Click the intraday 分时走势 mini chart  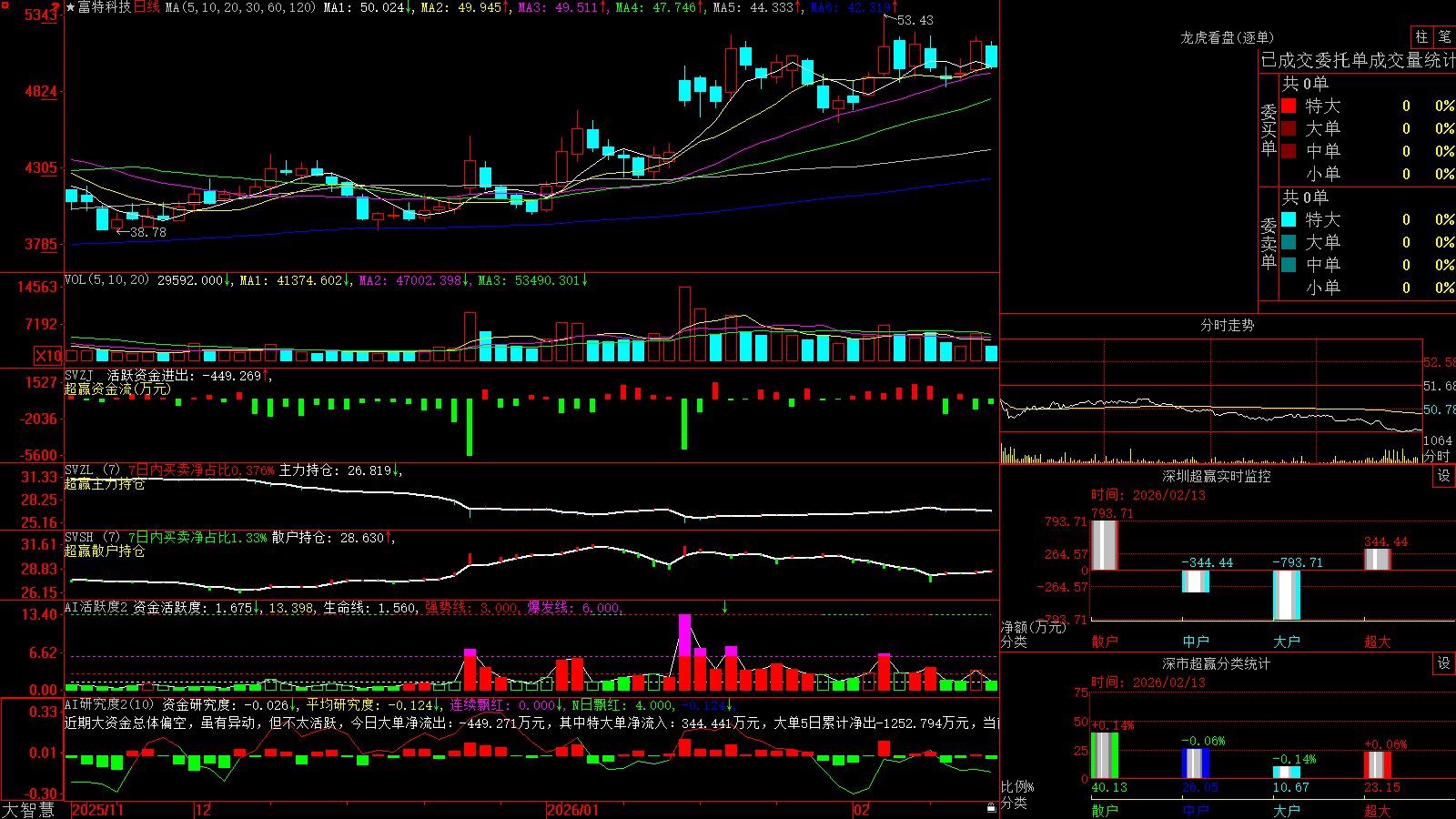(1211, 401)
